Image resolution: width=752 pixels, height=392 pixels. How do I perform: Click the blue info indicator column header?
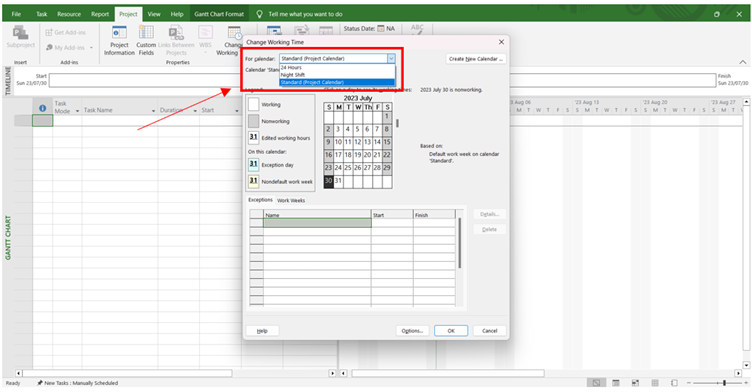pyautogui.click(x=43, y=108)
